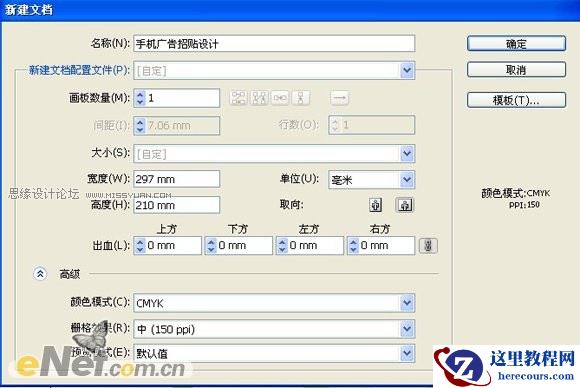
Task: Click the 间距 7.06 mm field
Action: [x=183, y=125]
